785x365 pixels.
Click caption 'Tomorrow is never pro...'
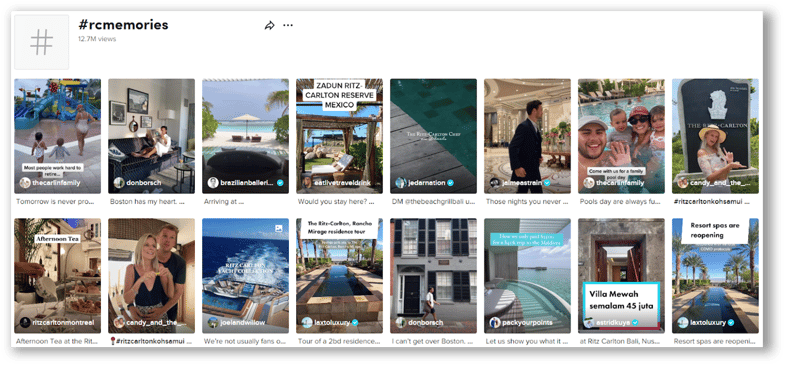(54, 201)
